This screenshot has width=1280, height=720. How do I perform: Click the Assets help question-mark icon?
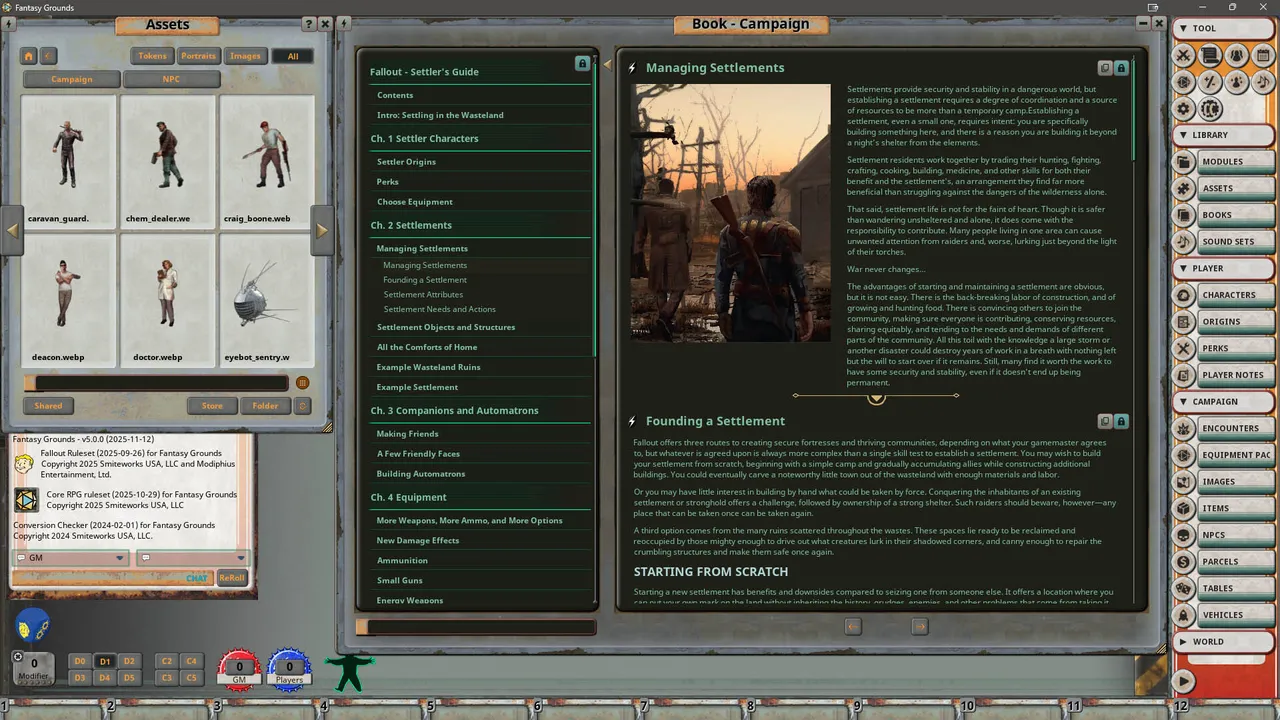click(308, 24)
